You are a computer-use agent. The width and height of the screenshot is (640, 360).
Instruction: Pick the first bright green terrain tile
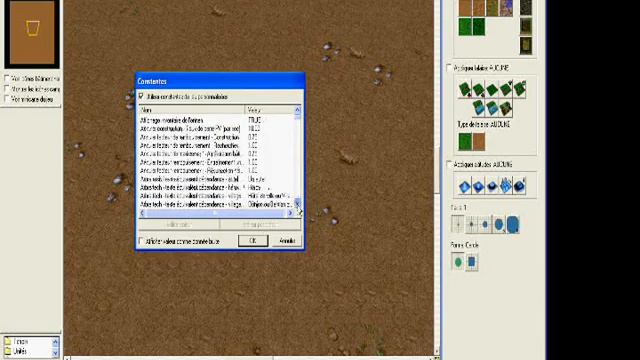465,27
